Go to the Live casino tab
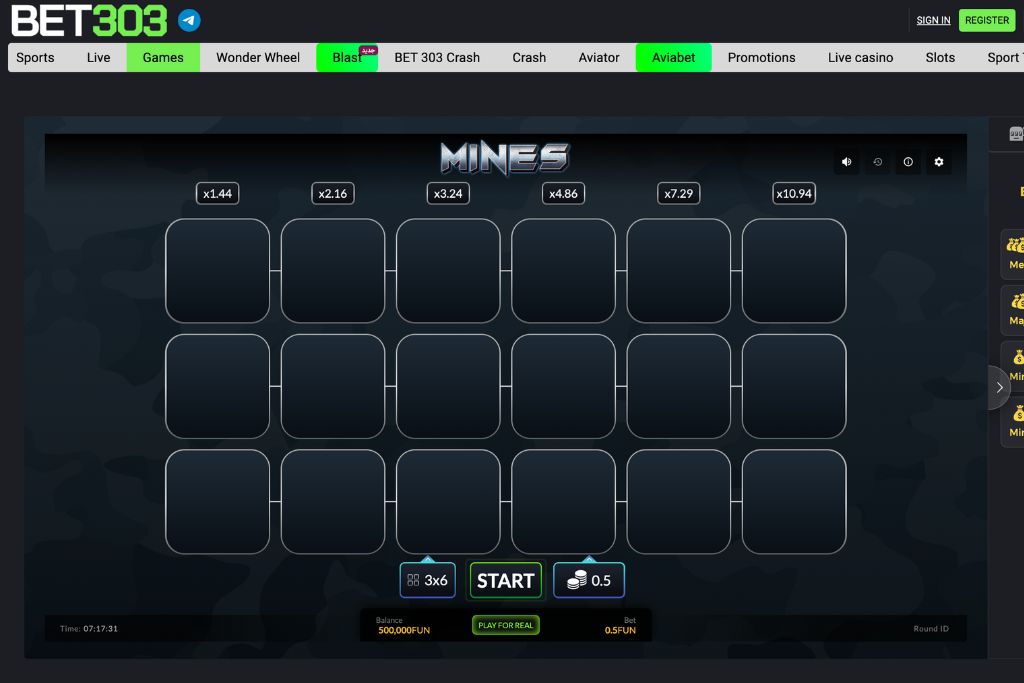Screen dimensions: 1024x683 pos(860,57)
